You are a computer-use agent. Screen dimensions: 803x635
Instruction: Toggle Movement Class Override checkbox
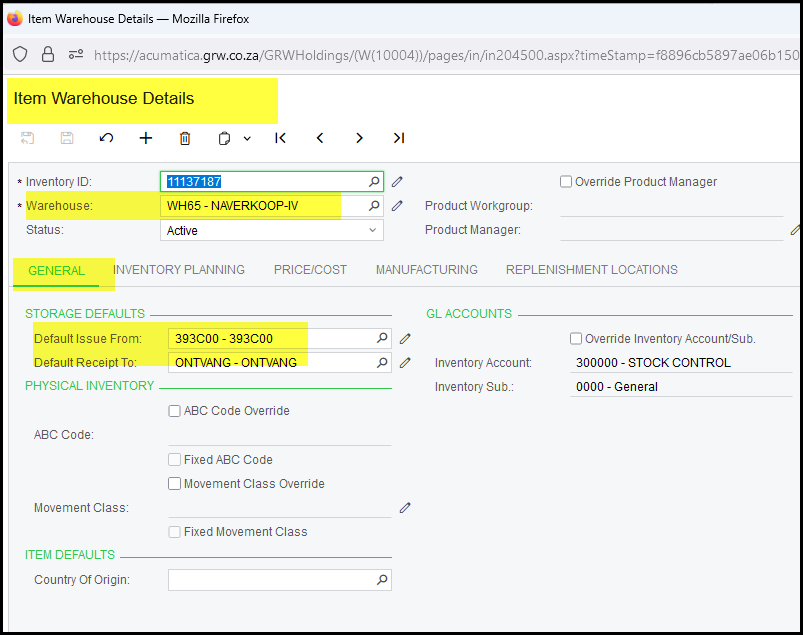click(175, 484)
